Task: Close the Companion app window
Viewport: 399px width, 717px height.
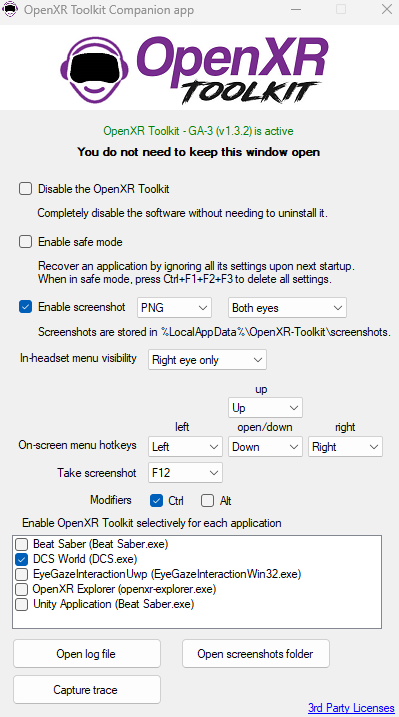Action: 387,9
